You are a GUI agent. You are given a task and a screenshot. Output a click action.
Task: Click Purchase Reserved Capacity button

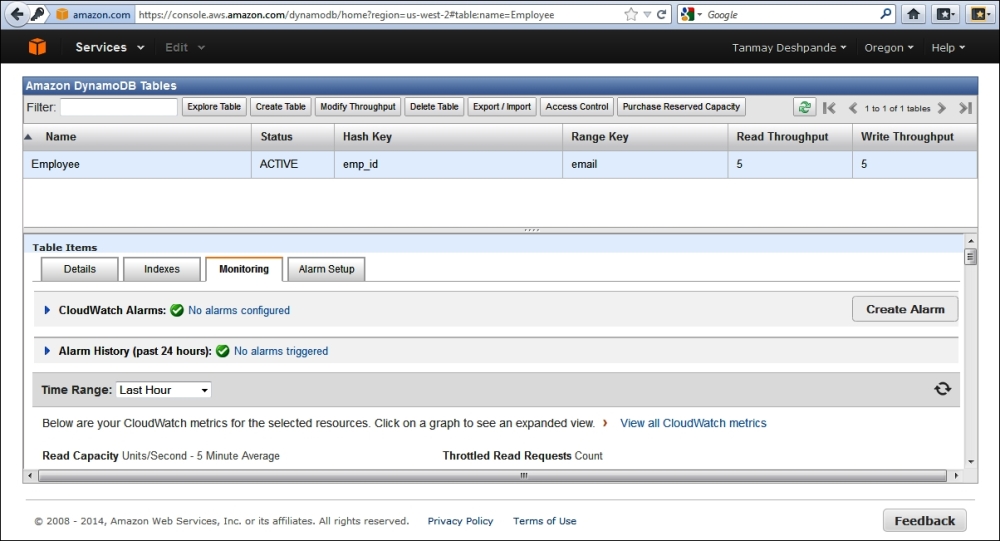(x=681, y=107)
